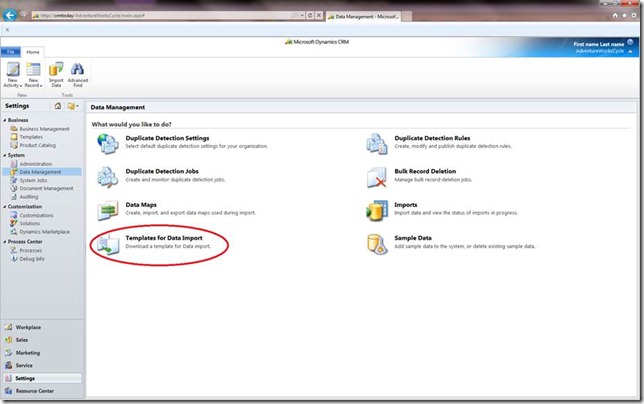
Task: Open the File ribbon tab
Action: click(x=11, y=51)
